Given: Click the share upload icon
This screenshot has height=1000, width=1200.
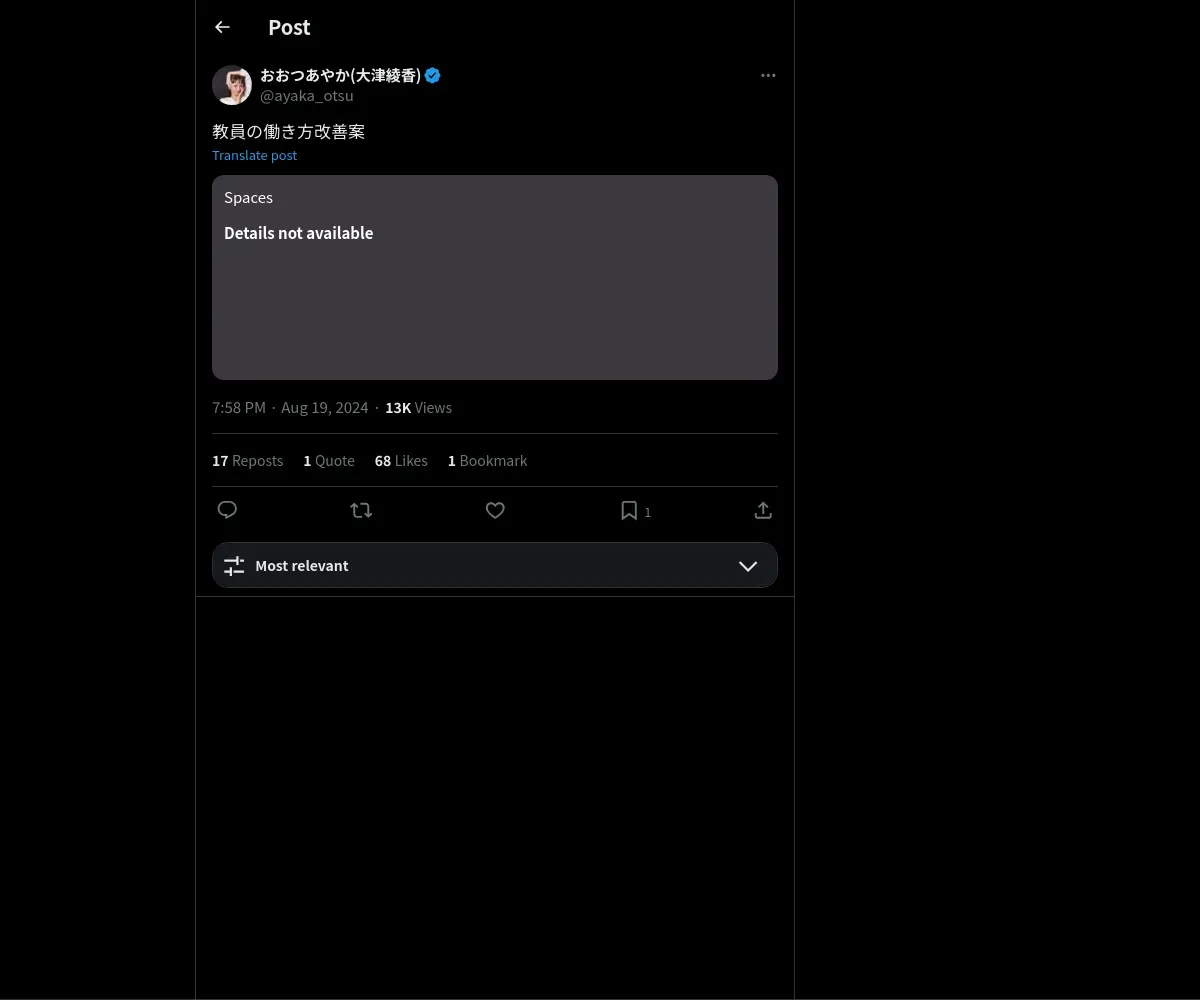Looking at the screenshot, I should coord(763,511).
